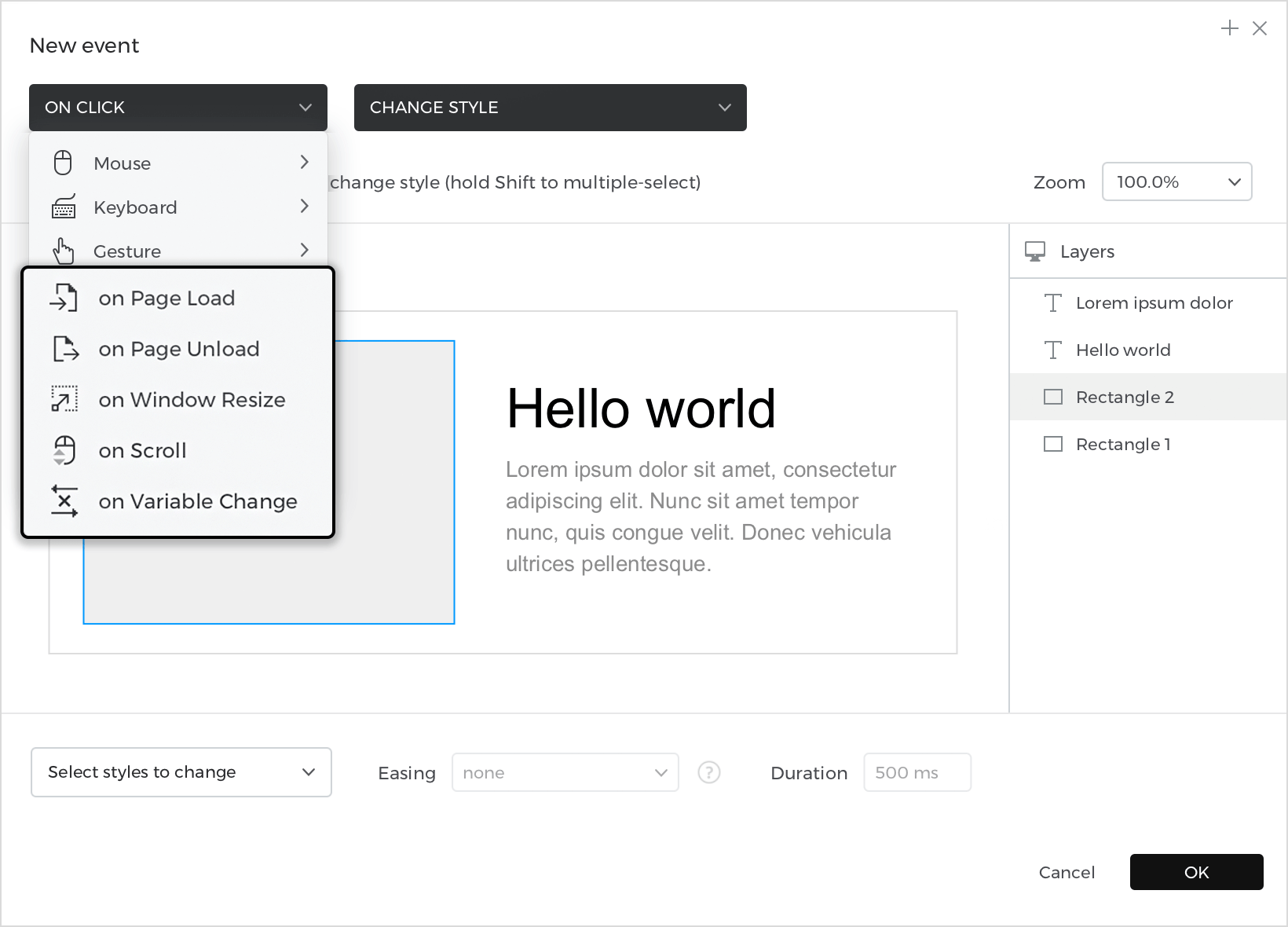Select on Variable Change trigger
This screenshot has width=1288, height=927.
(178, 501)
